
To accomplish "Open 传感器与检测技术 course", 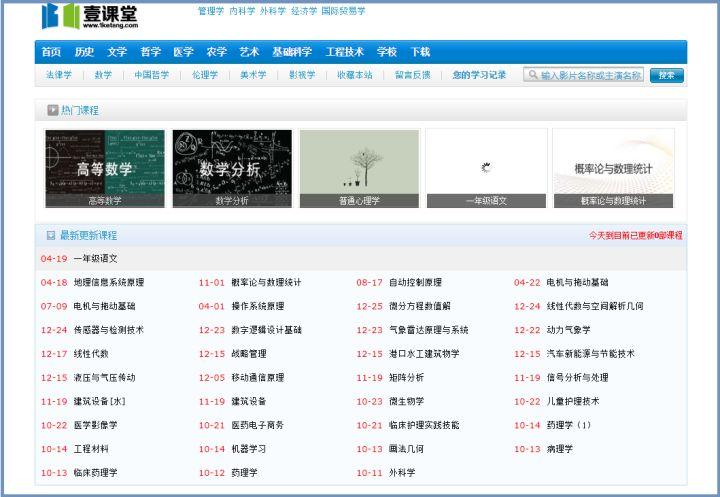I will coord(109,330).
